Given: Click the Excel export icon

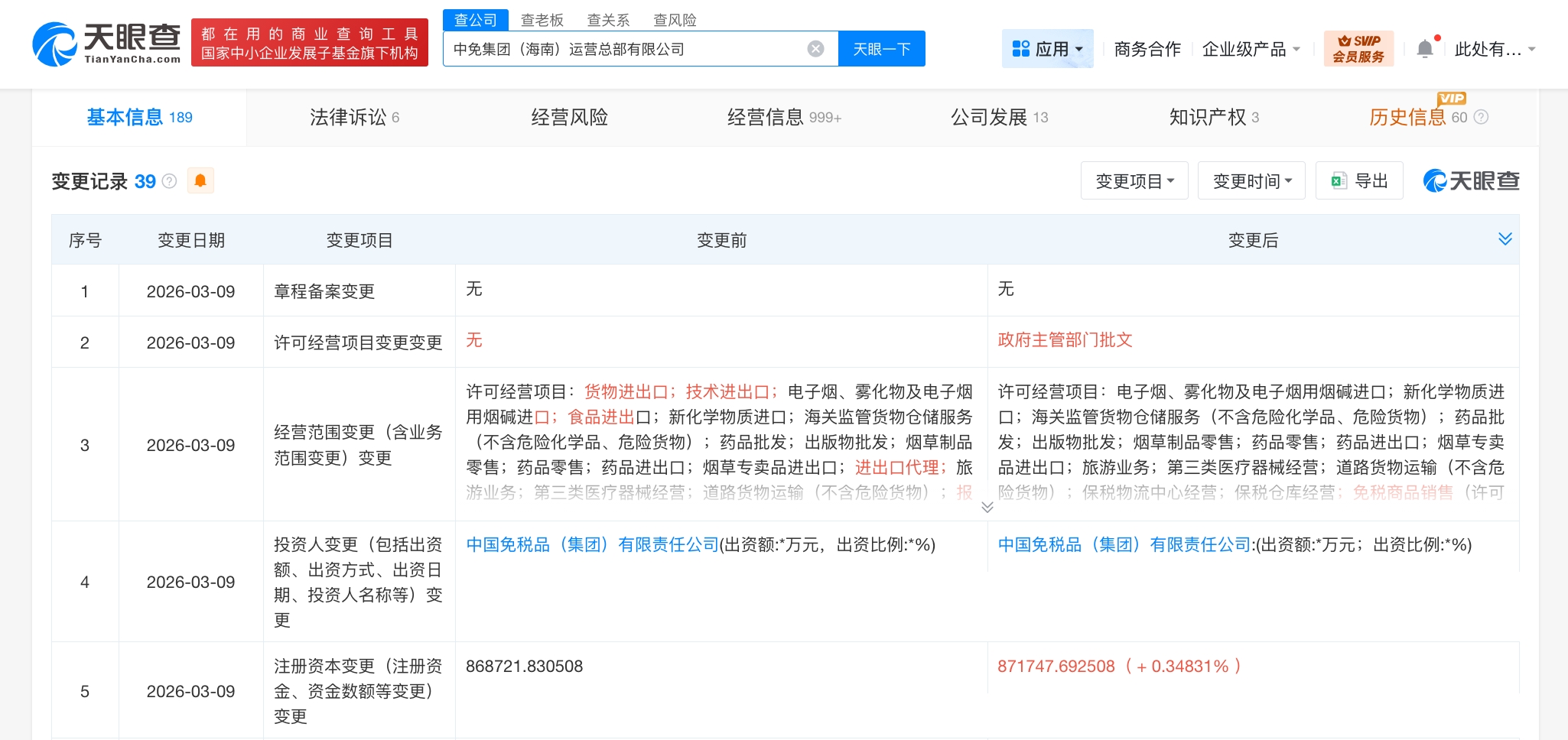Looking at the screenshot, I should click(x=1339, y=181).
